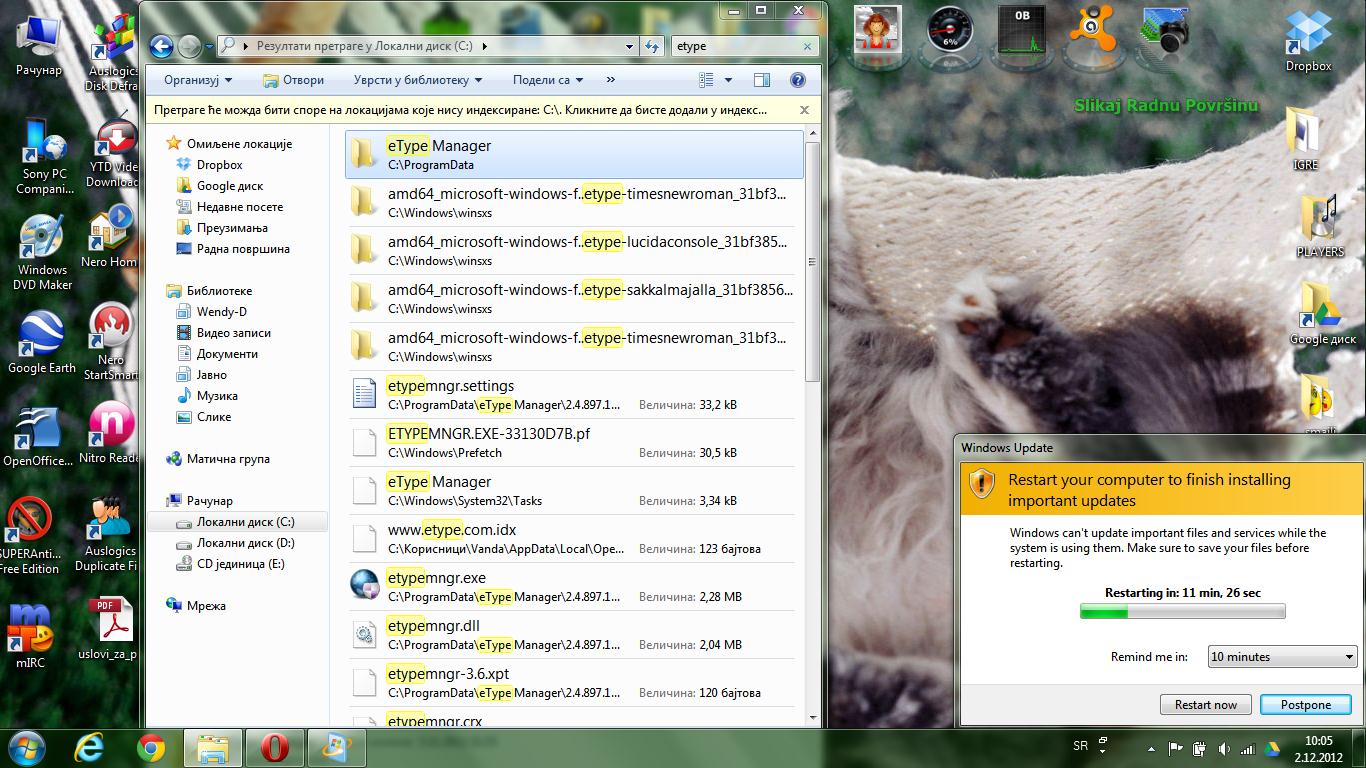The height and width of the screenshot is (768, 1366).
Task: Open the Google Earth desktop shortcut
Action: click(x=41, y=343)
